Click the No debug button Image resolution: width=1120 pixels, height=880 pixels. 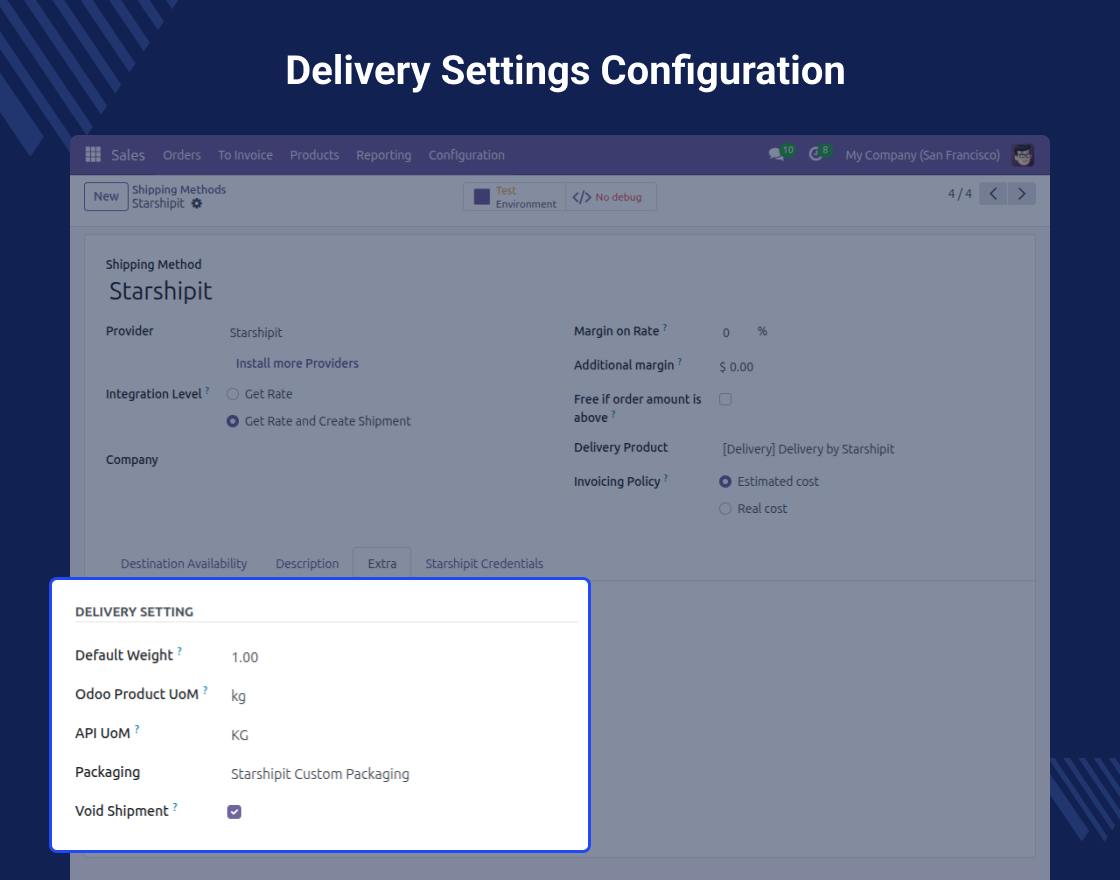click(x=610, y=197)
